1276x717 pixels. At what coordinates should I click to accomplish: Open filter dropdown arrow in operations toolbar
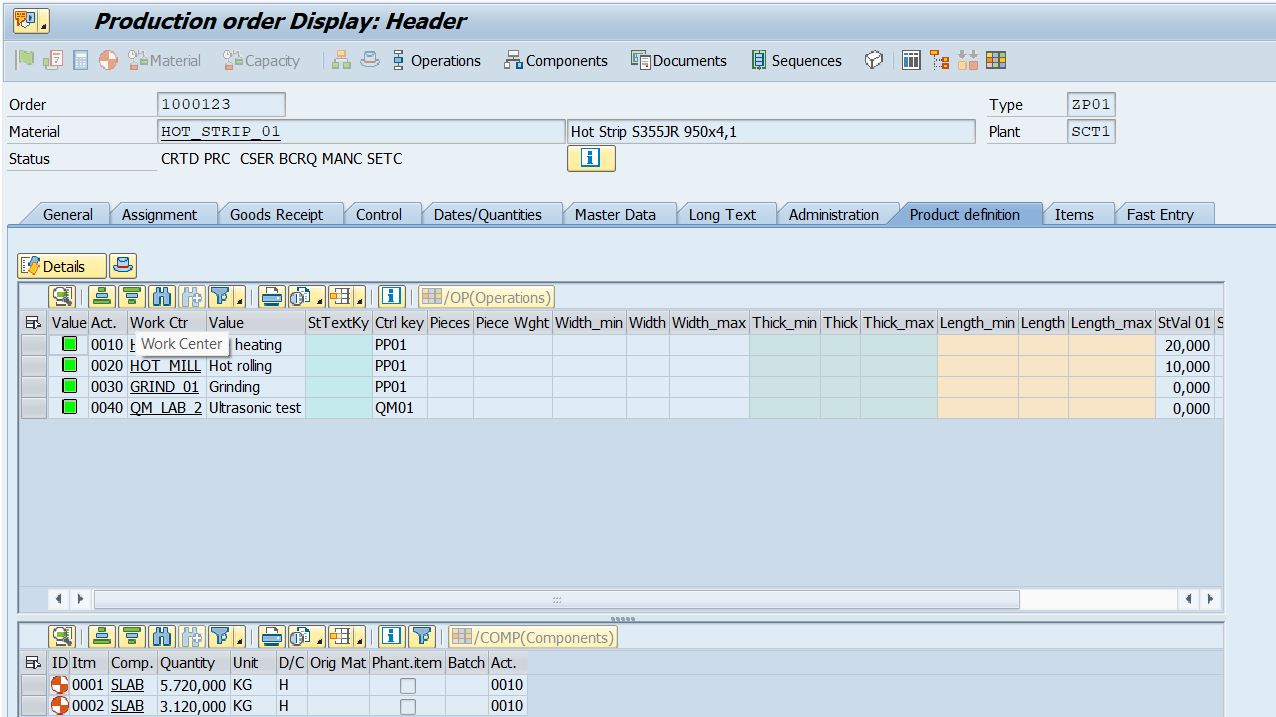point(240,300)
